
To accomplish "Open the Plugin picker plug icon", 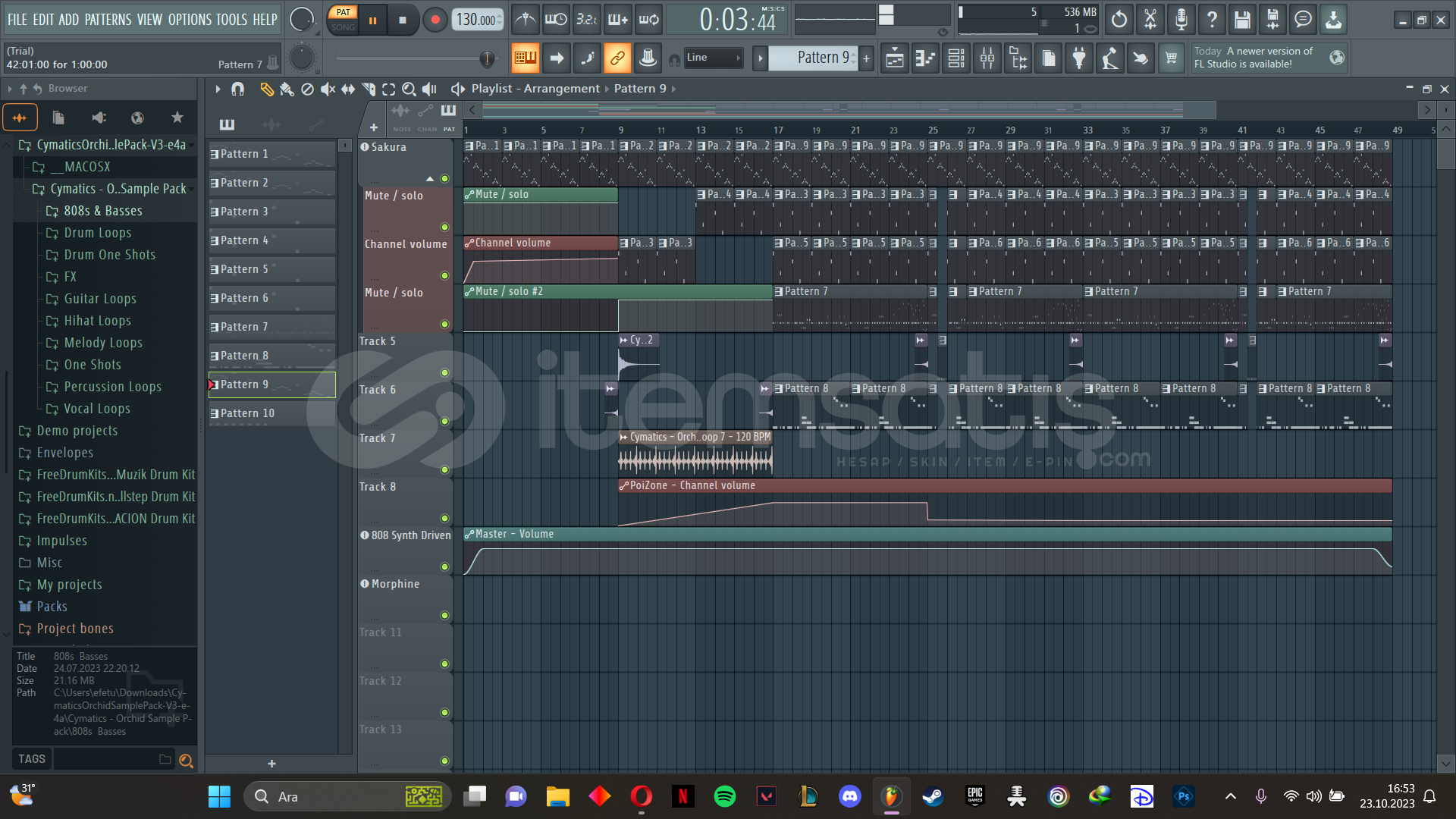I will point(1079,58).
